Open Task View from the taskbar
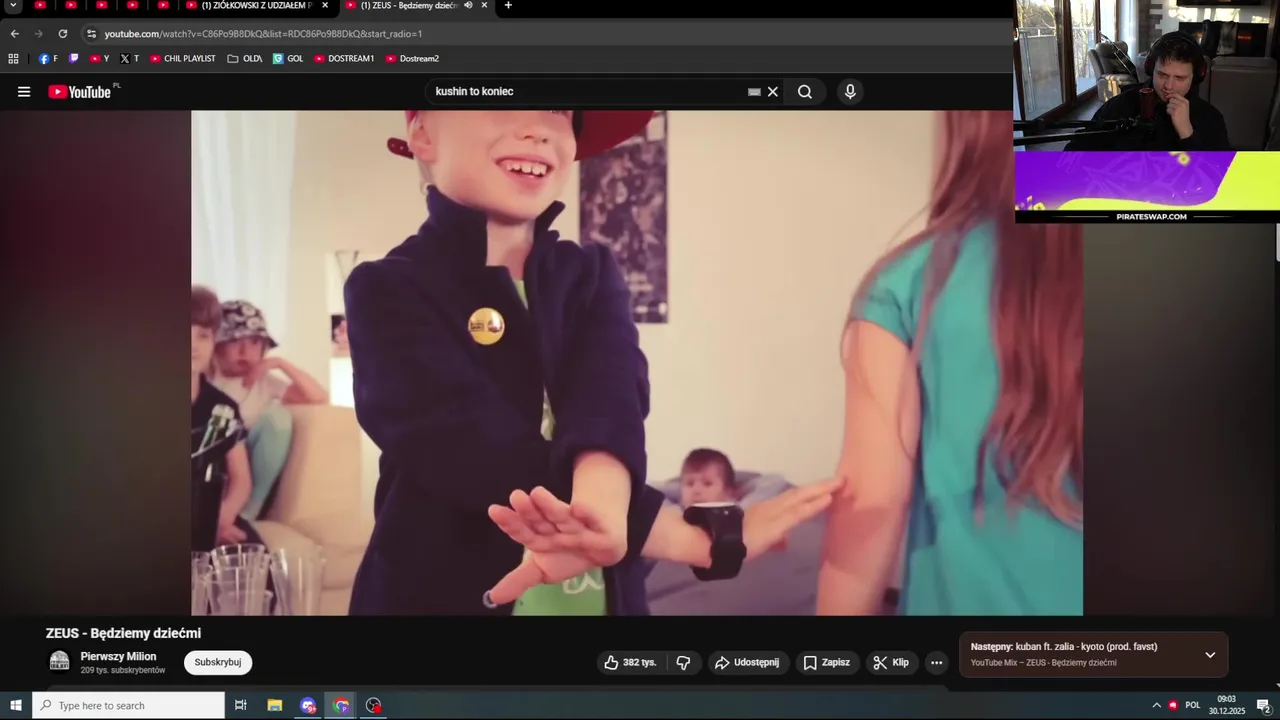The width and height of the screenshot is (1280, 720). point(241,706)
